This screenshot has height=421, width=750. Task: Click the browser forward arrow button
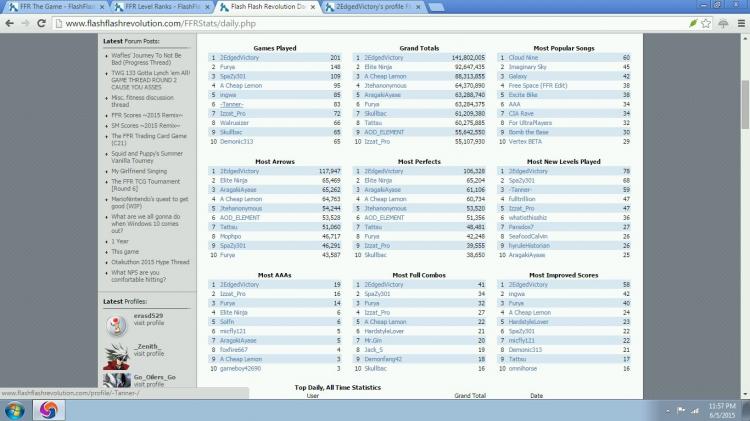pos(31,22)
